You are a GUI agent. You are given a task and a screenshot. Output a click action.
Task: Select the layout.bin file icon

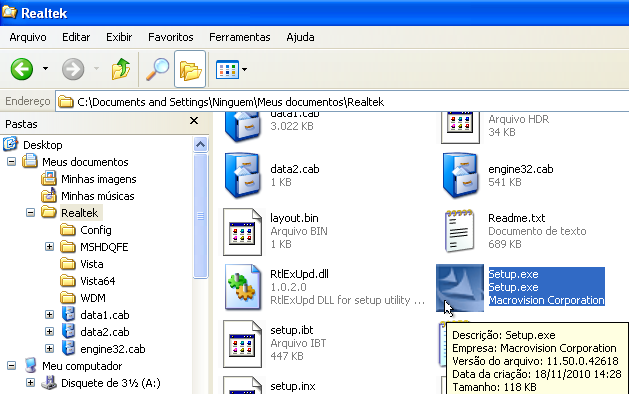click(242, 232)
